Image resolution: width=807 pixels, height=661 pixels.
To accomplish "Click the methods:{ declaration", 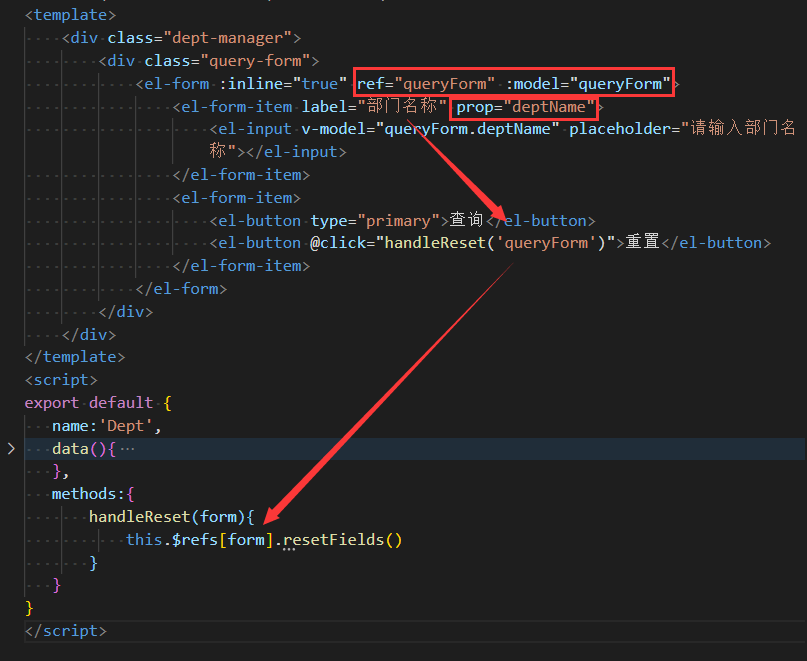I will (x=93, y=494).
